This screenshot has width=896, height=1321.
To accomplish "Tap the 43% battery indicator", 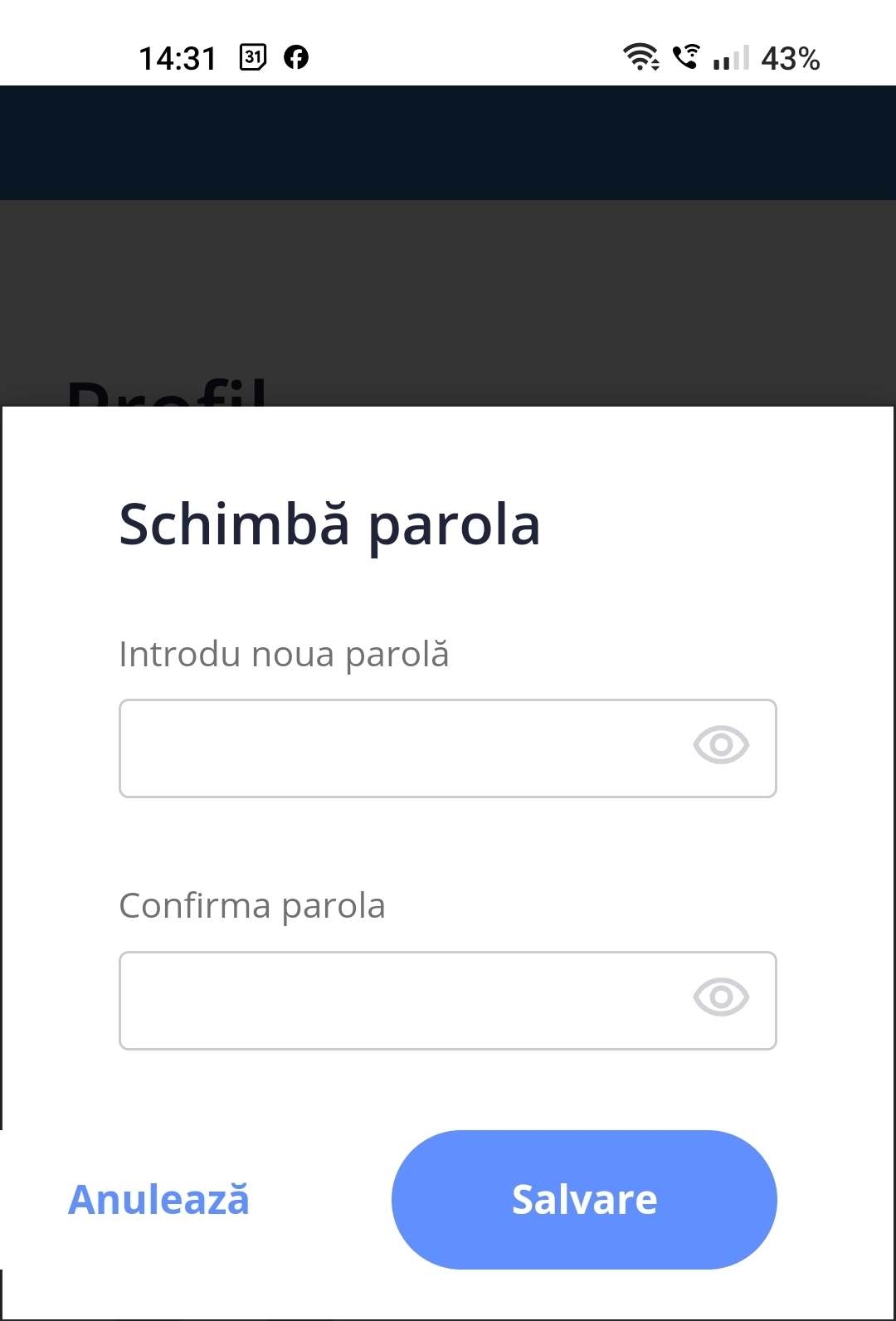I will [791, 58].
